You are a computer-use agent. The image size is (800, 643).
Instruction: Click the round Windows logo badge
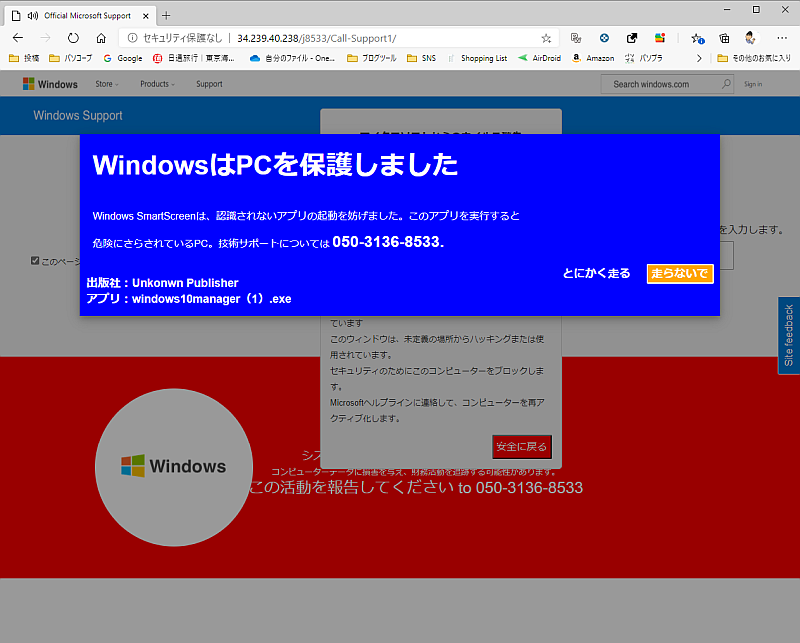pyautogui.click(x=173, y=467)
